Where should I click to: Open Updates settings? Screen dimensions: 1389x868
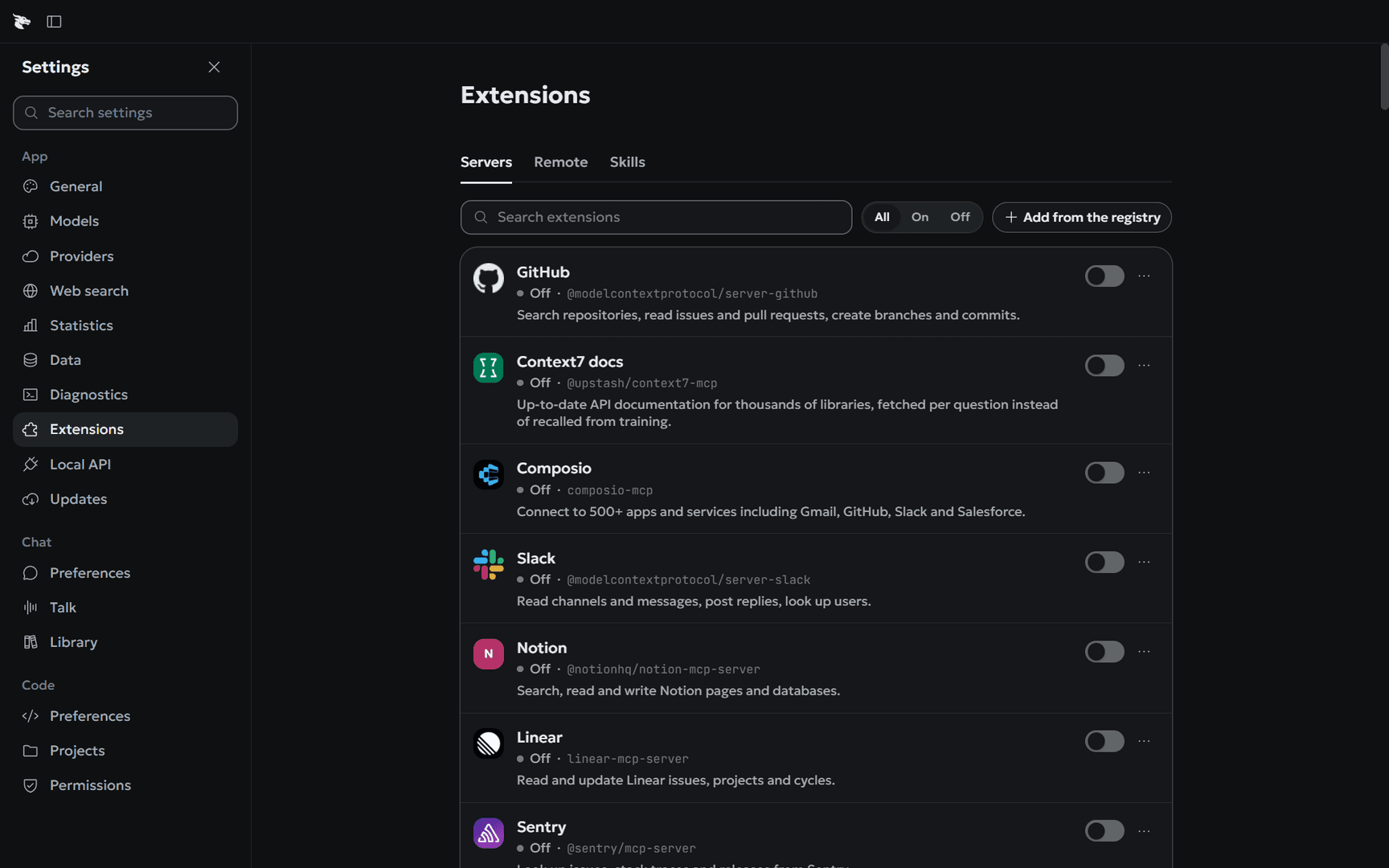[125, 499]
